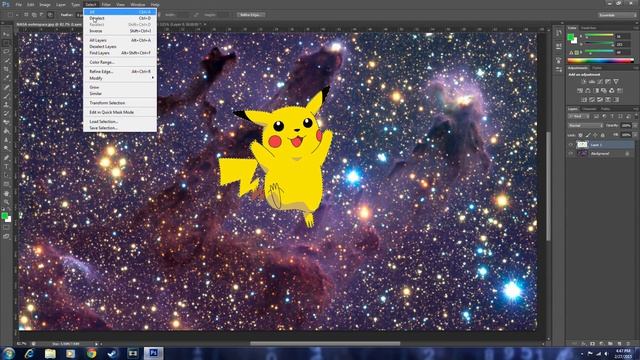This screenshot has width=640, height=360.
Task: Select the Eraser tool
Action: [x=6, y=122]
